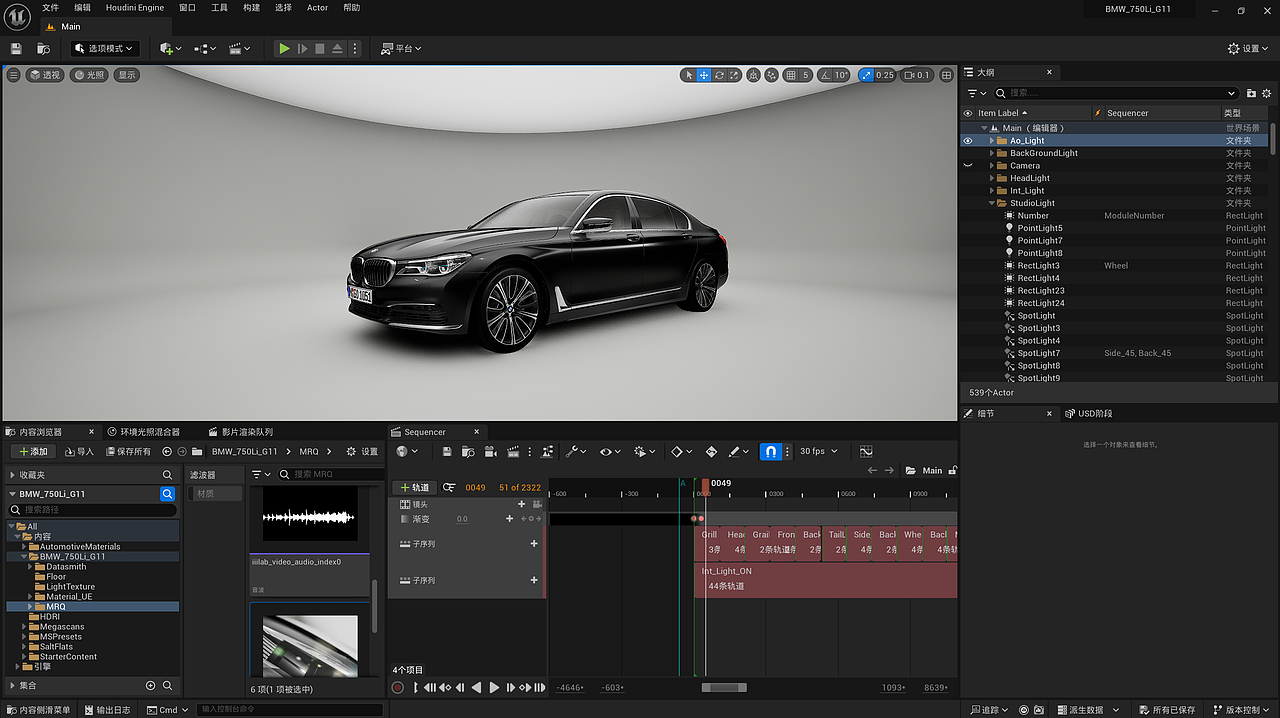This screenshot has height=718, width=1280.
Task: Toggle the Sequencer lock icon next to Main
Action: pyautogui.click(x=952, y=471)
